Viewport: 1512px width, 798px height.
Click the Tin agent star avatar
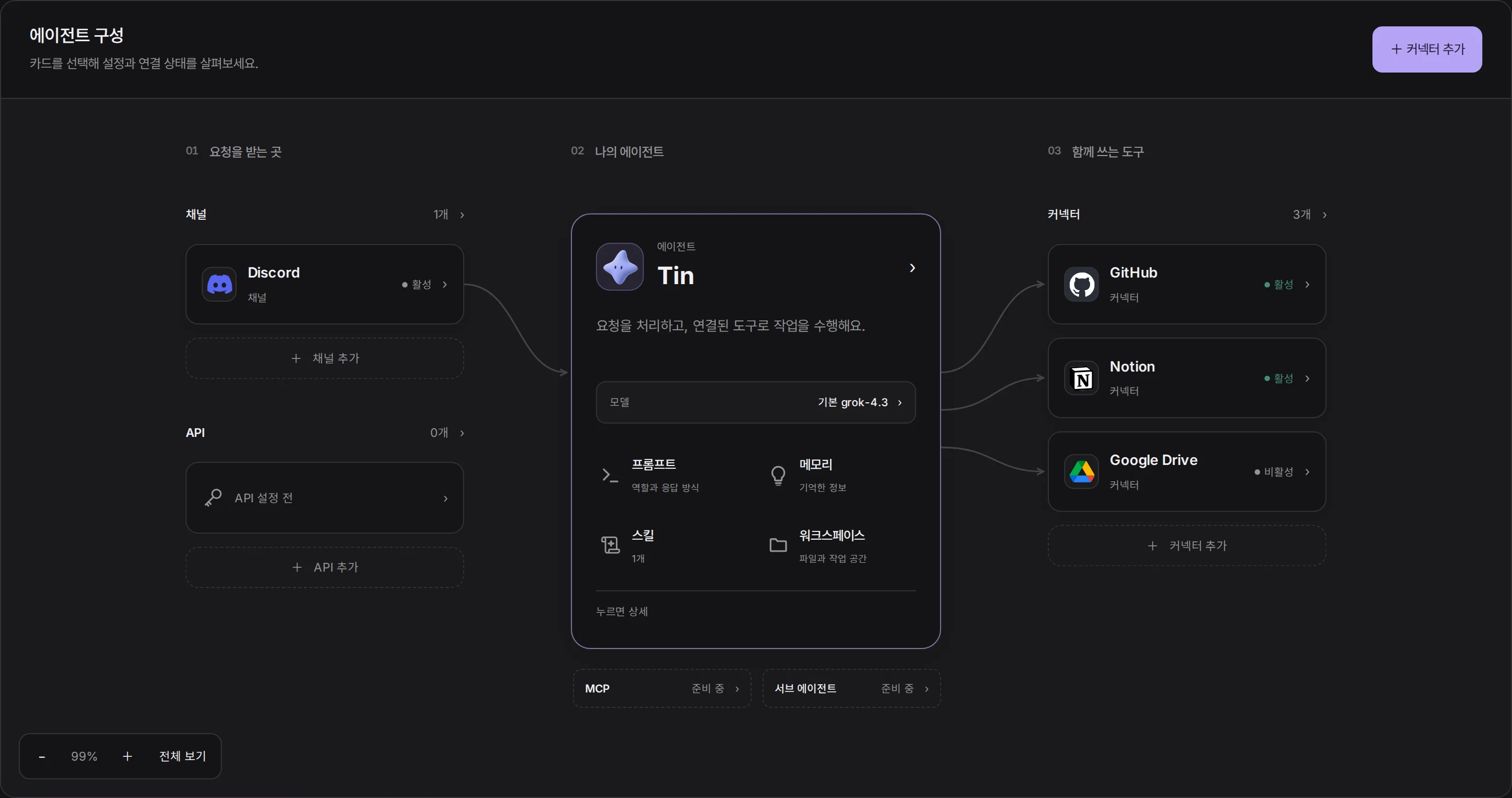click(620, 267)
